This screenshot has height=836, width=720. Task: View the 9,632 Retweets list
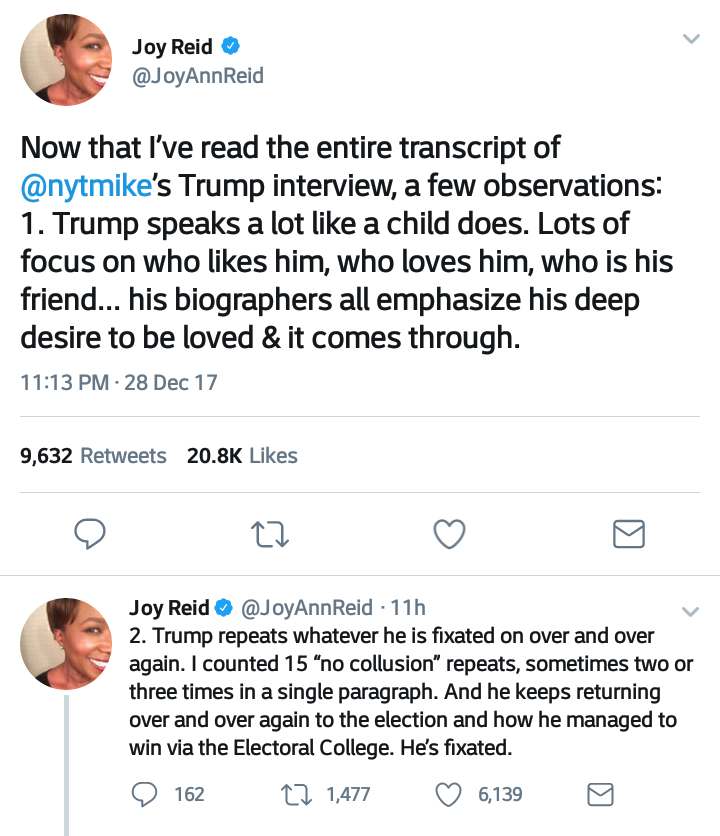pyautogui.click(x=93, y=456)
